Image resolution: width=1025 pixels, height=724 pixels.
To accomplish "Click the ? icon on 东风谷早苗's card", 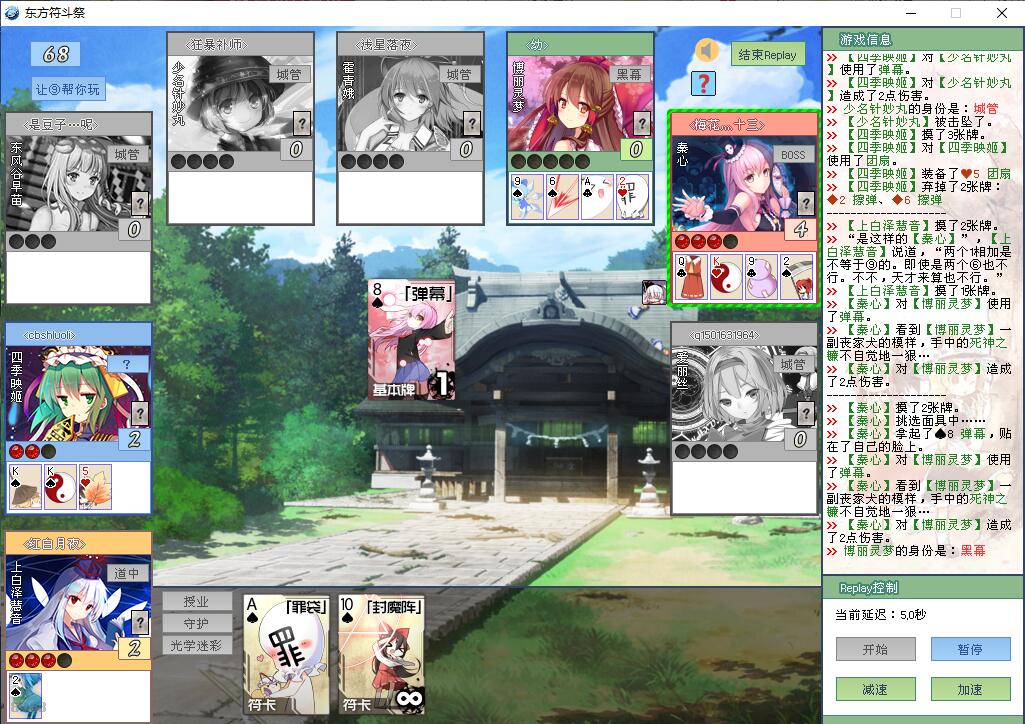I will tap(139, 203).
